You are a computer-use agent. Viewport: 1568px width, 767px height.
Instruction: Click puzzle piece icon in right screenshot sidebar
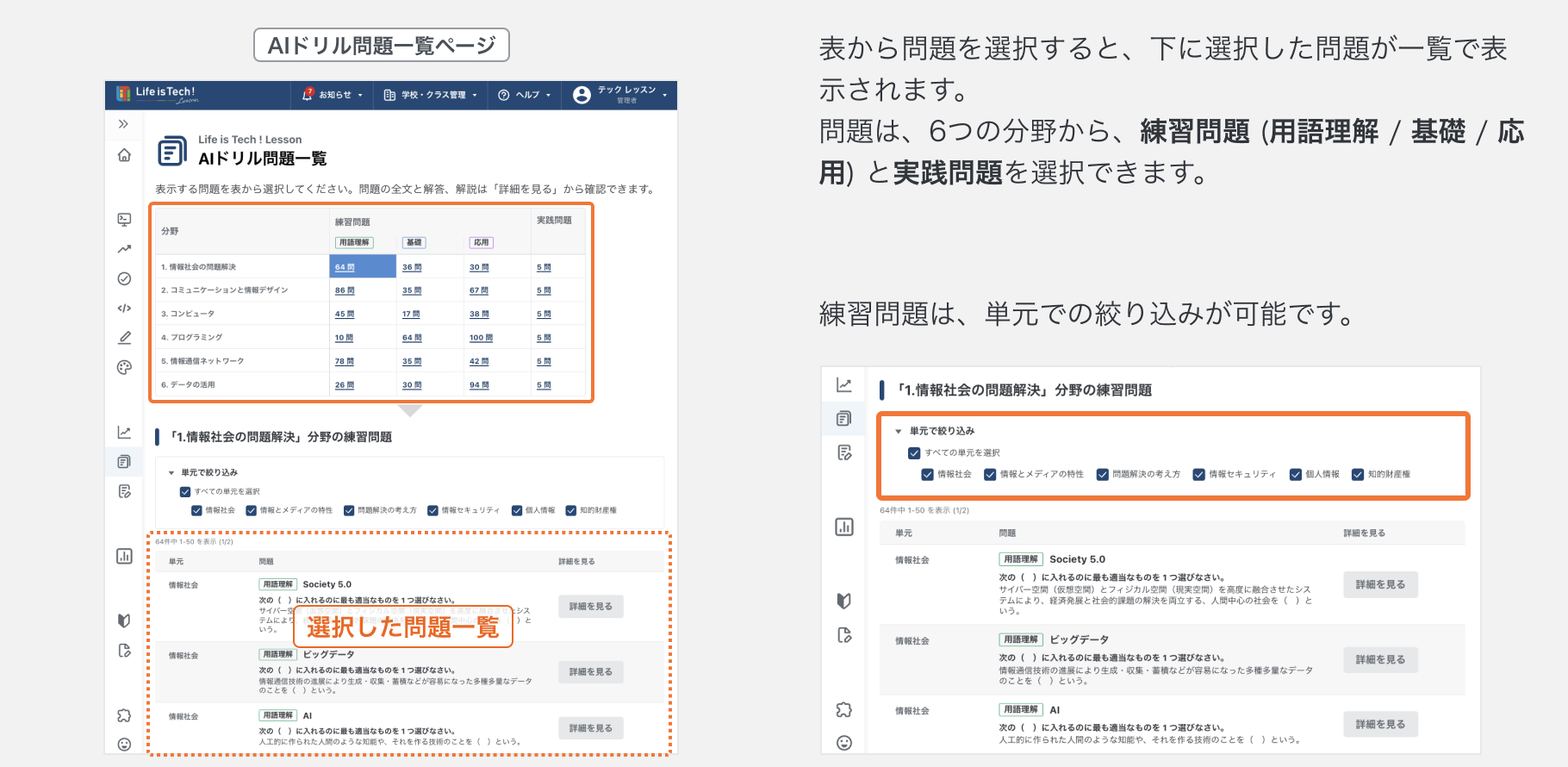click(x=844, y=709)
